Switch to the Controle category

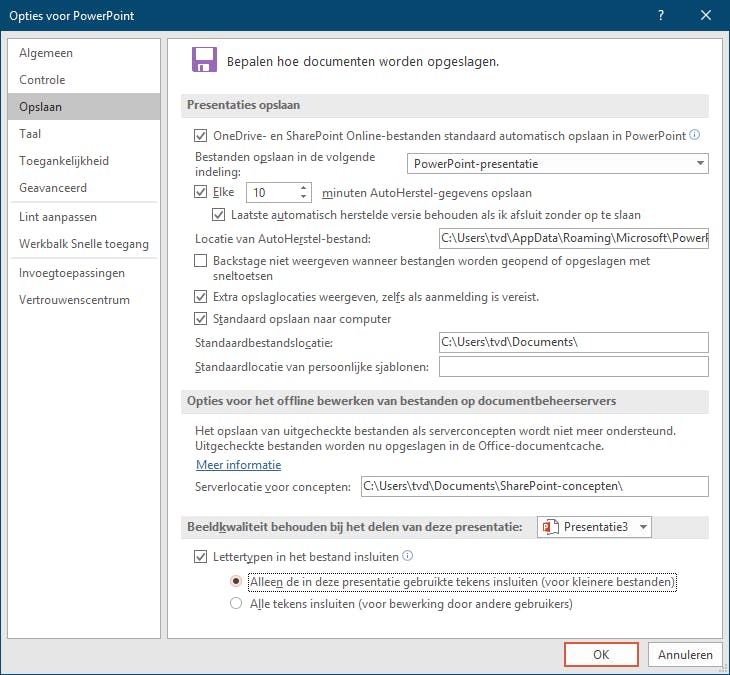click(x=84, y=80)
